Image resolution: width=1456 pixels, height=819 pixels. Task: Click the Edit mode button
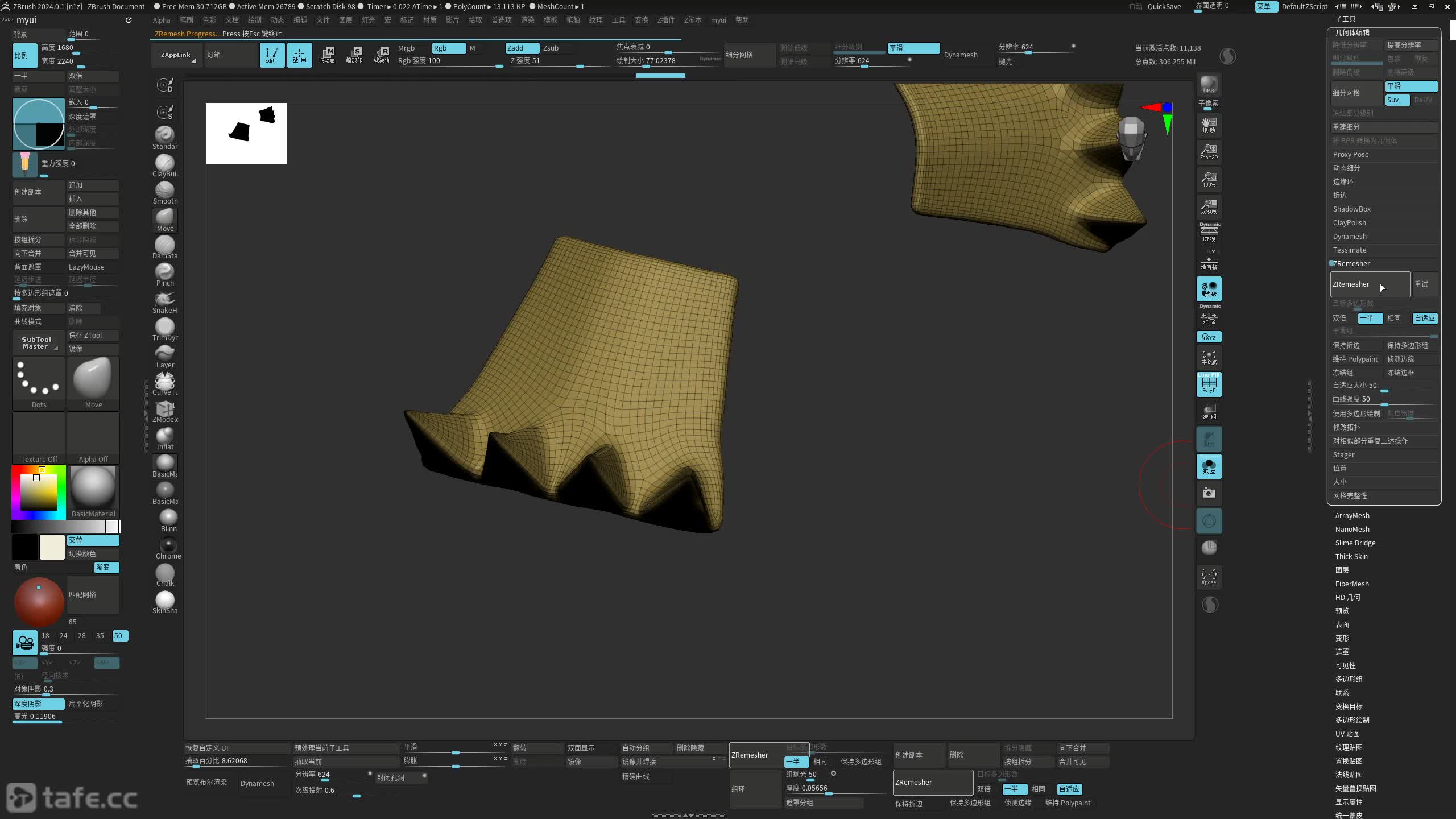click(272, 55)
